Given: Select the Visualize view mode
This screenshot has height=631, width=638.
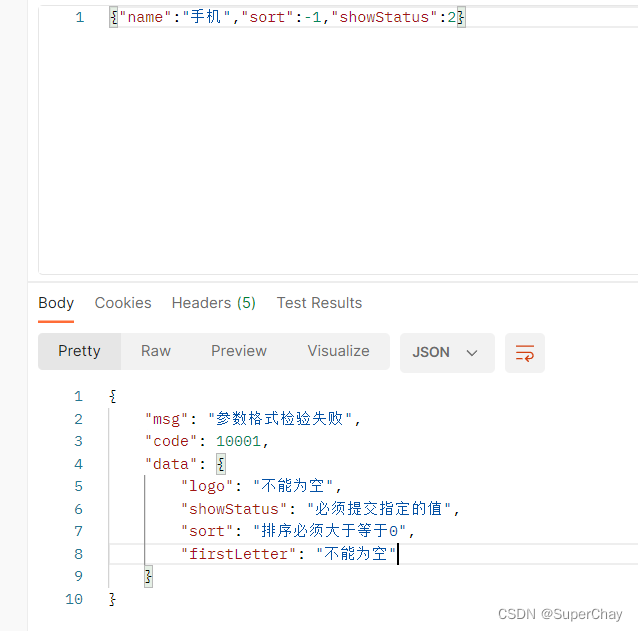Looking at the screenshot, I should point(339,351).
